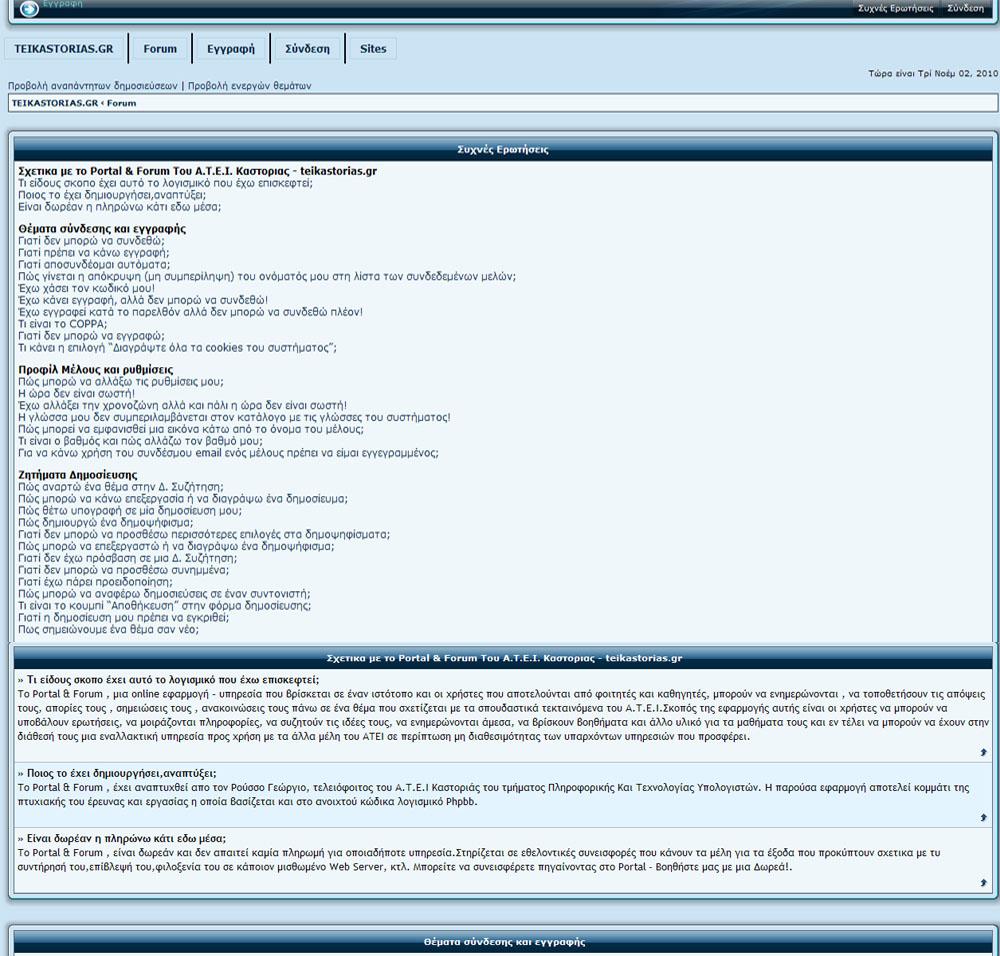Open question about reporting posts to a moderator
This screenshot has width=1000, height=956.
pos(165,594)
